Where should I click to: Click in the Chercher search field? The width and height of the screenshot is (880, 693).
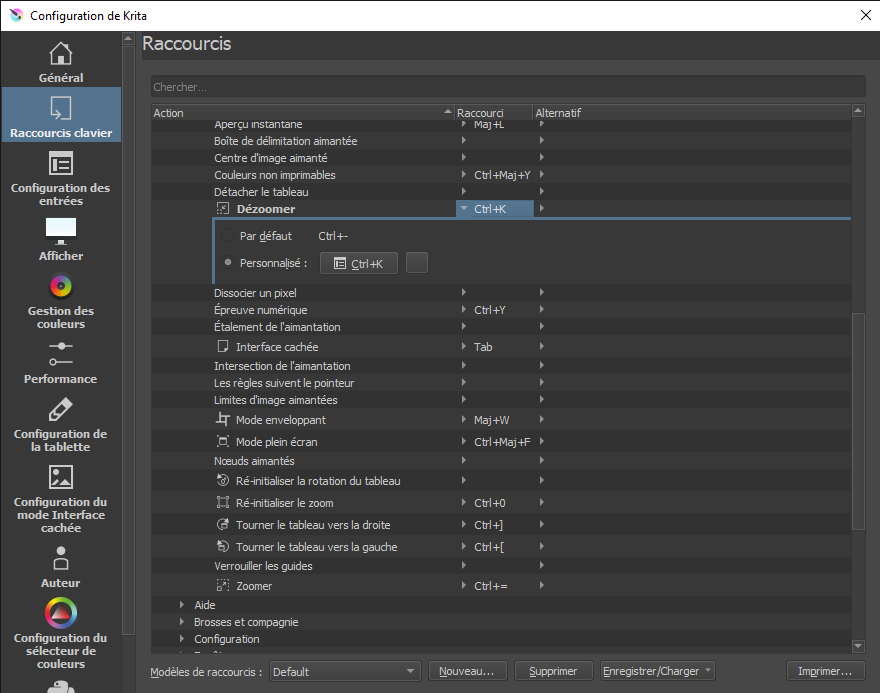(508, 87)
